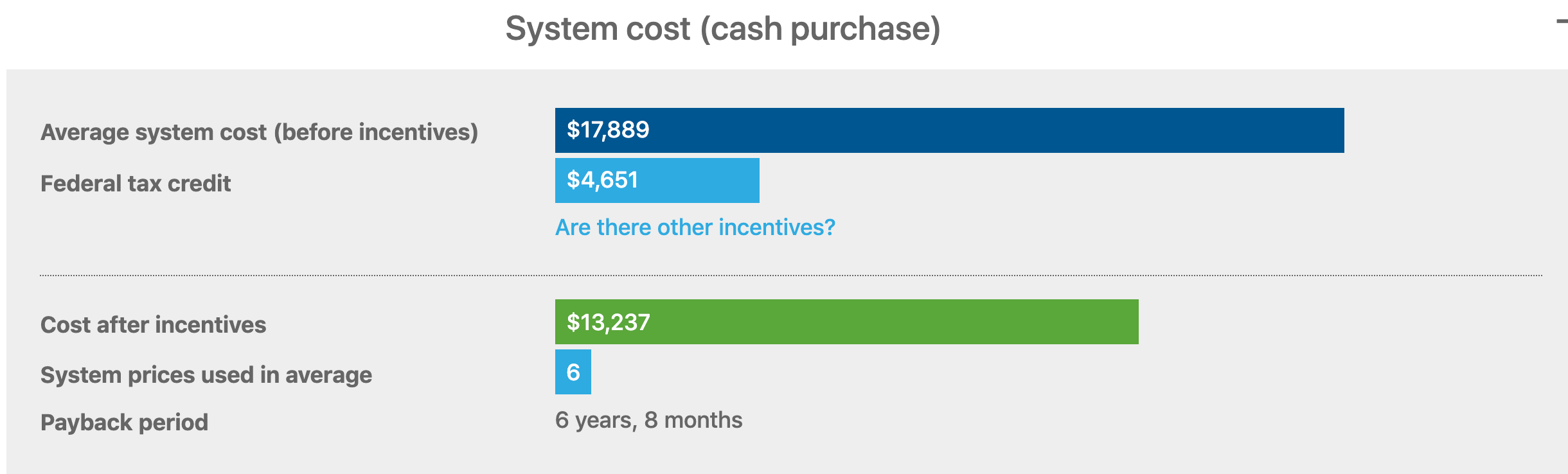Select the $4,651 amount text
1568x474 pixels.
(x=602, y=180)
